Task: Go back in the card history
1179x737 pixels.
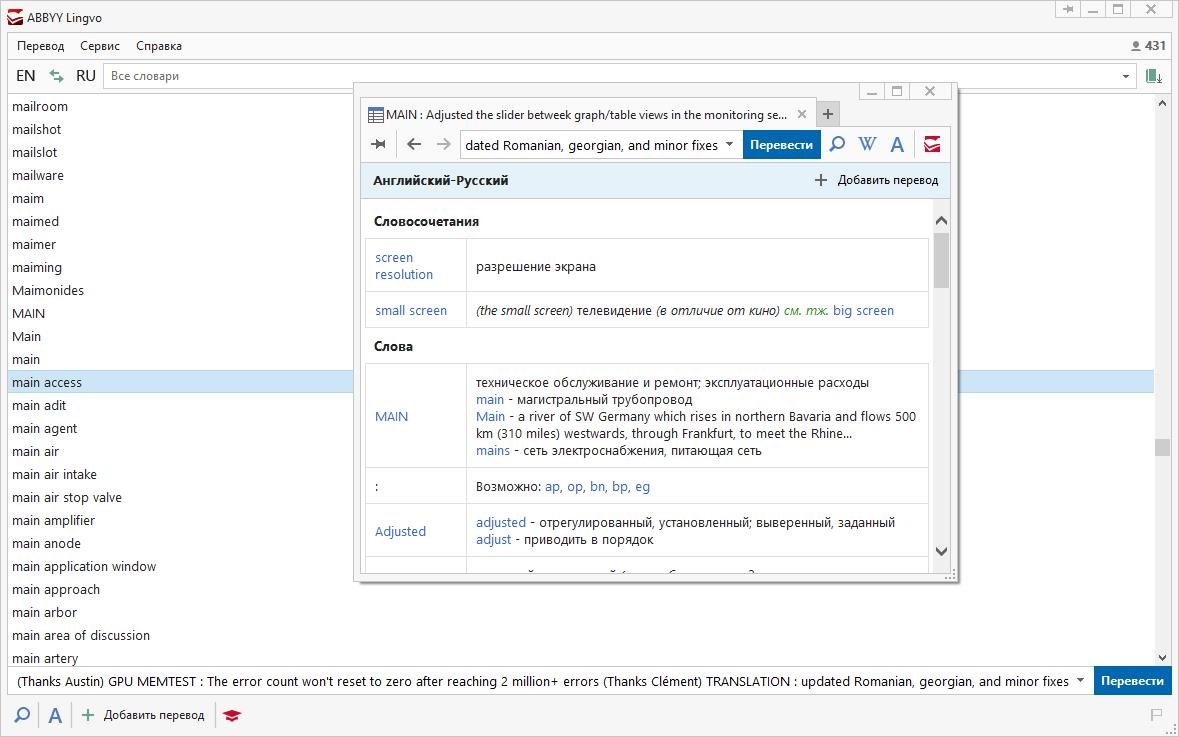Action: pyautogui.click(x=414, y=145)
